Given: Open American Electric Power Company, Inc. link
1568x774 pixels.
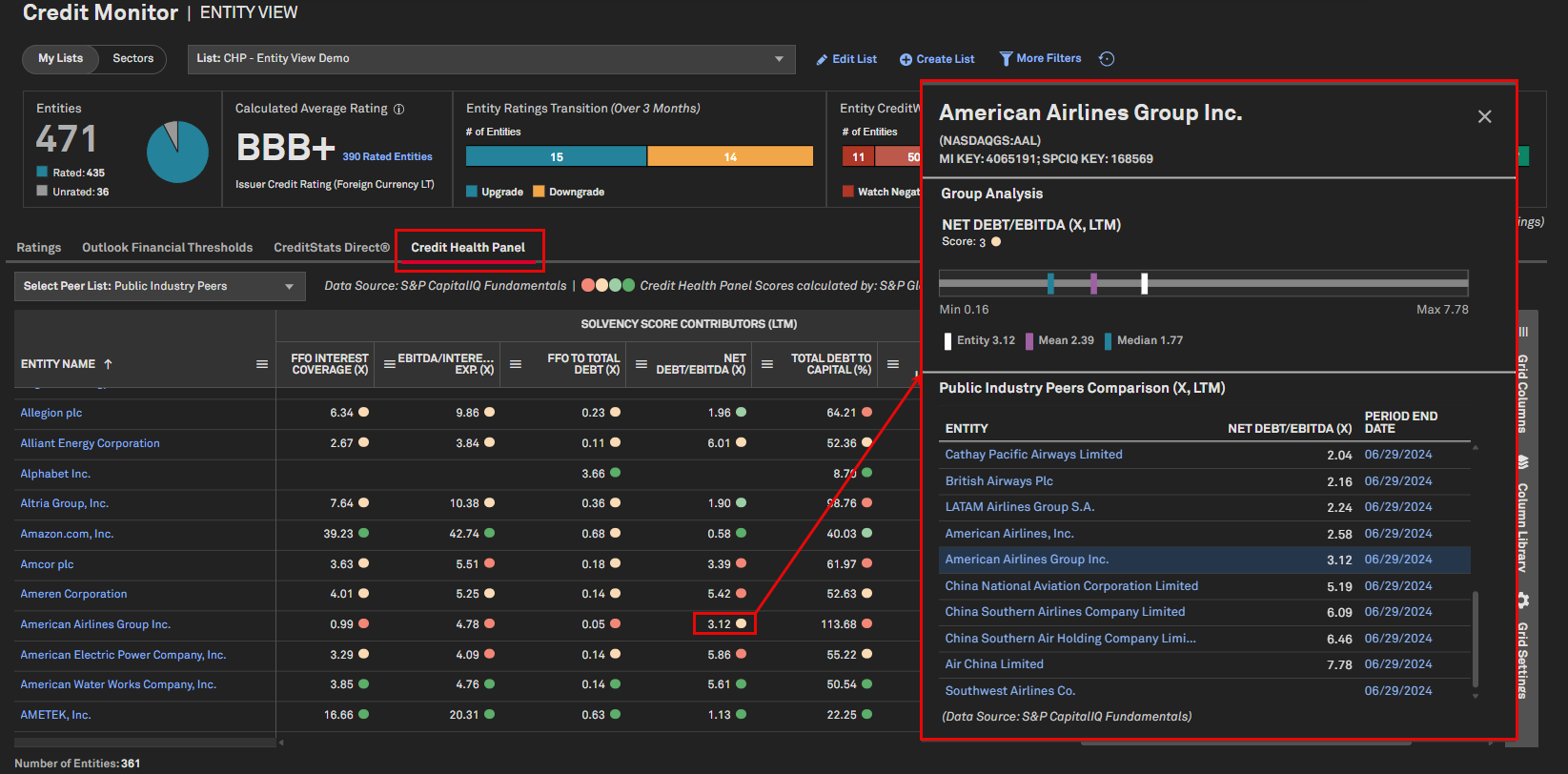Looking at the screenshot, I should 123,655.
